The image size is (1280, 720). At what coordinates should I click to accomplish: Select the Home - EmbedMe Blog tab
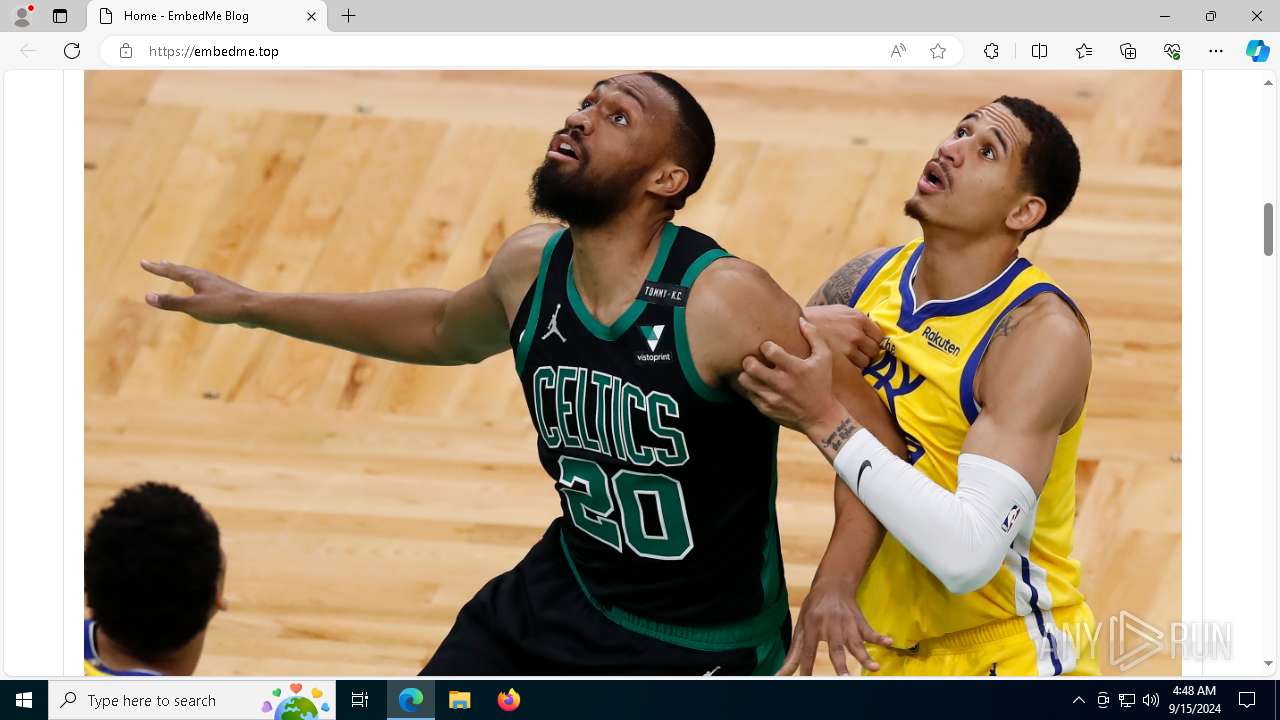pyautogui.click(x=208, y=16)
